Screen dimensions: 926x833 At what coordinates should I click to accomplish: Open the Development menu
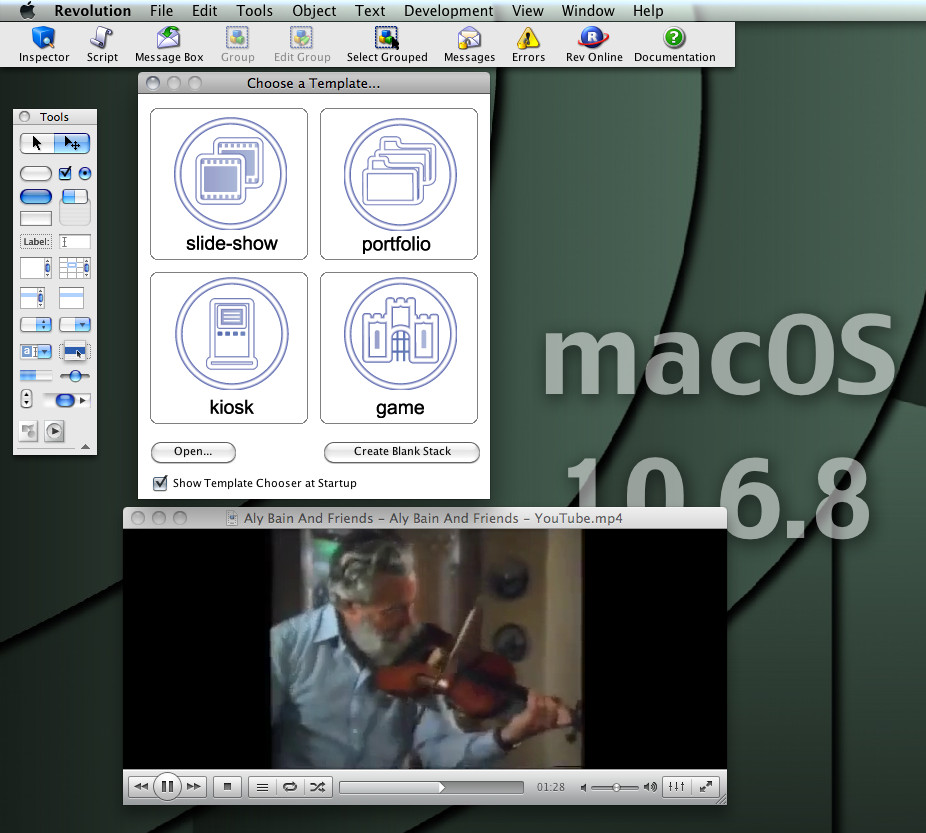[x=448, y=11]
